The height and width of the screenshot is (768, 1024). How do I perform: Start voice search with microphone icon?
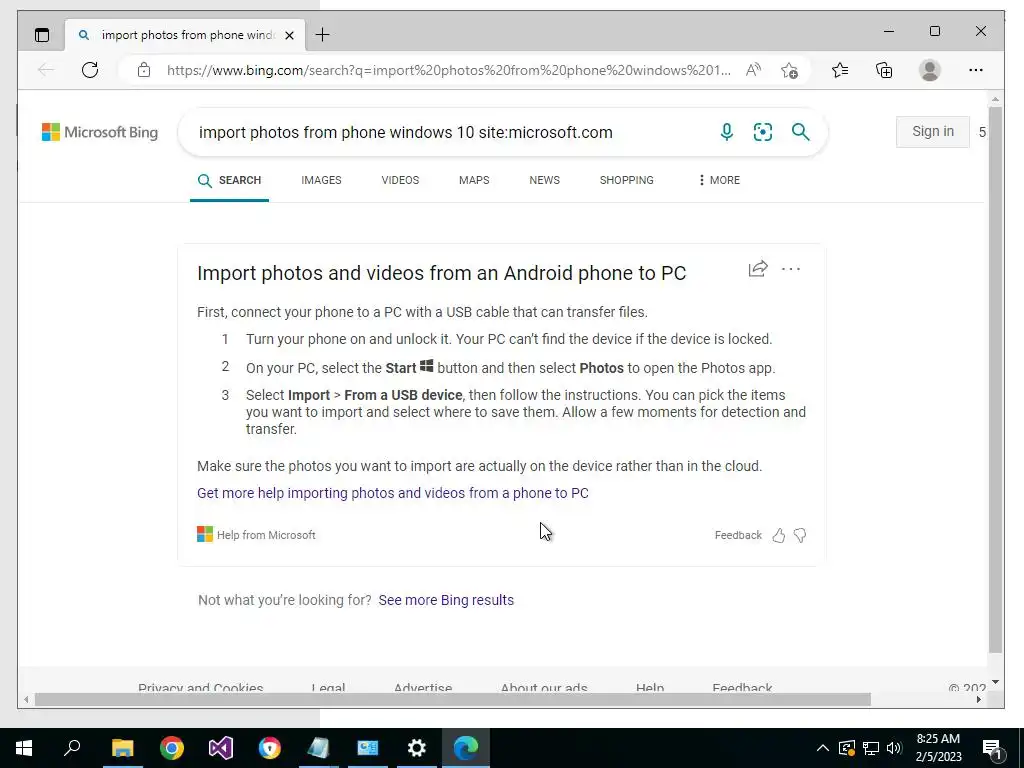[726, 132]
